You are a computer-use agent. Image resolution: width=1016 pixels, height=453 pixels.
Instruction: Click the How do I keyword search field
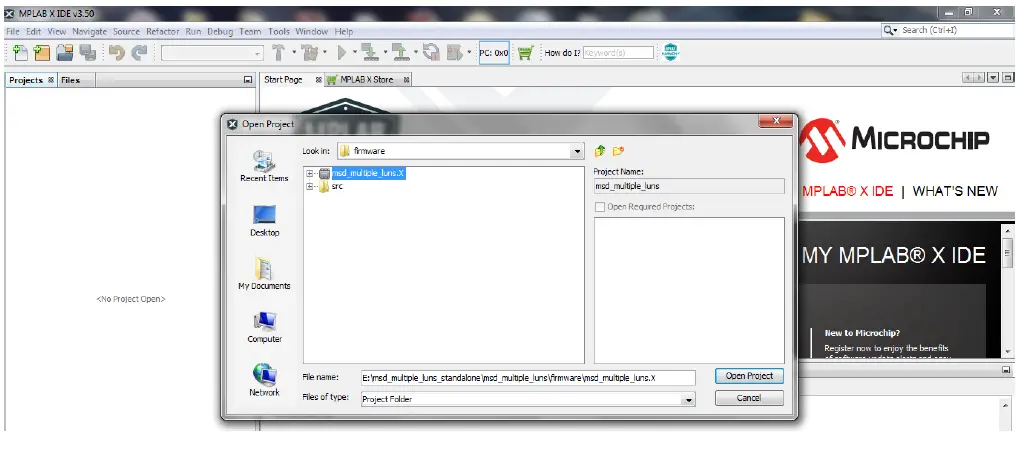pos(618,53)
